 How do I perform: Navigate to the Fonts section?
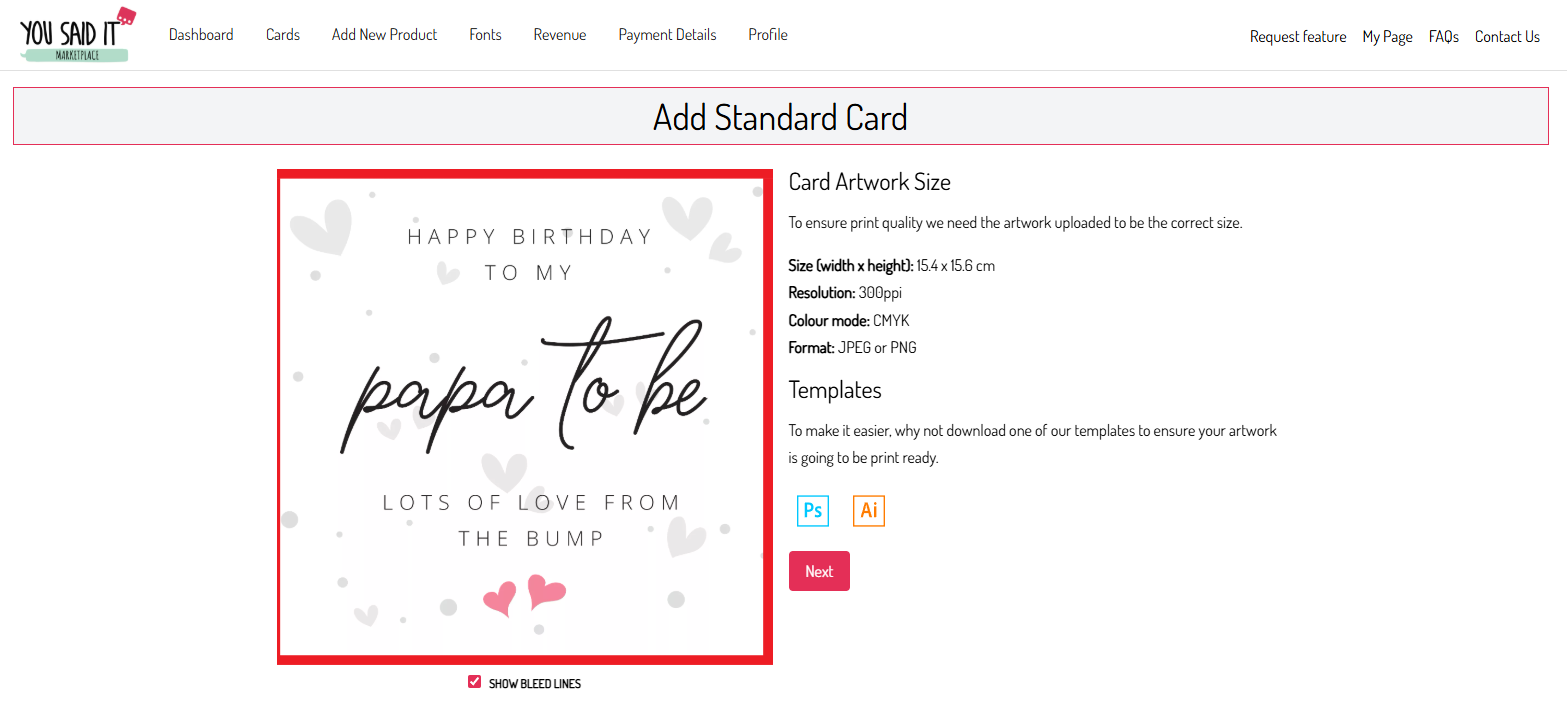click(x=485, y=35)
